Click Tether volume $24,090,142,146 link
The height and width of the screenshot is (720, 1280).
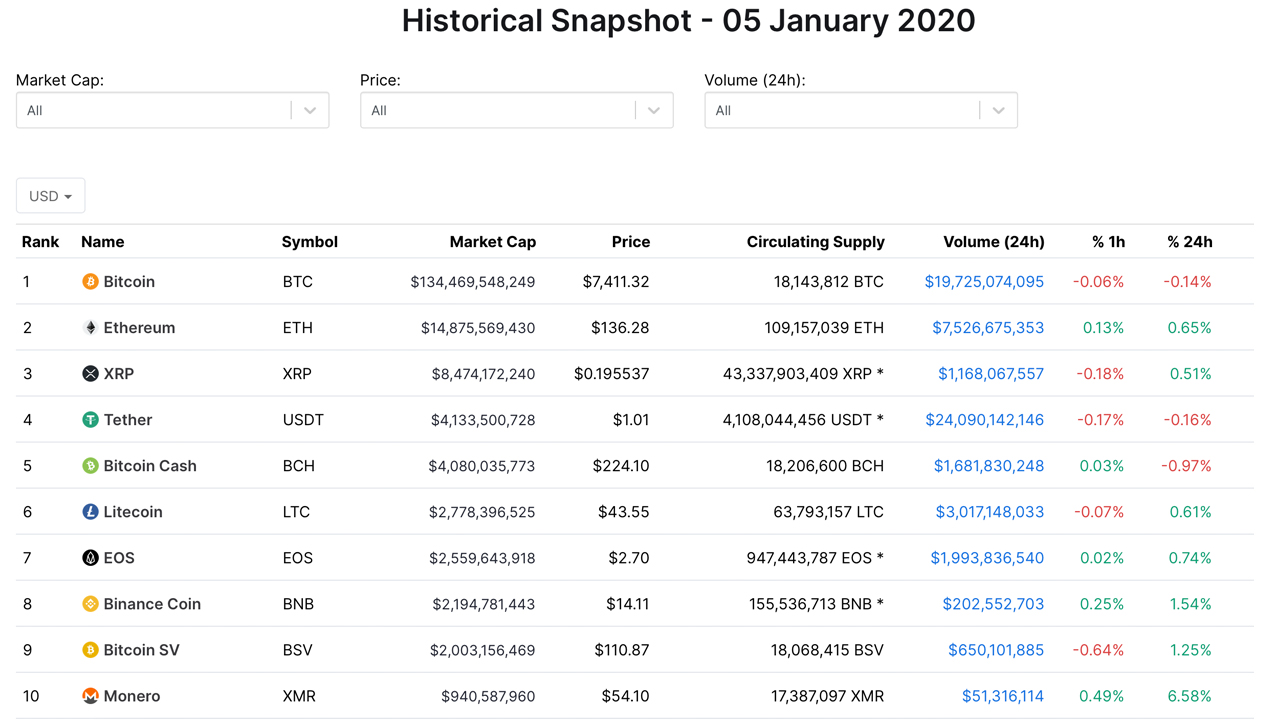985,420
